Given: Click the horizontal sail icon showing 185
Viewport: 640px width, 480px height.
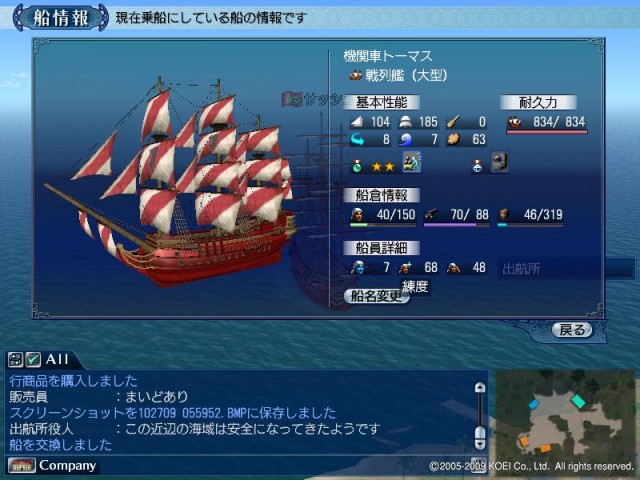Looking at the screenshot, I should [405, 122].
